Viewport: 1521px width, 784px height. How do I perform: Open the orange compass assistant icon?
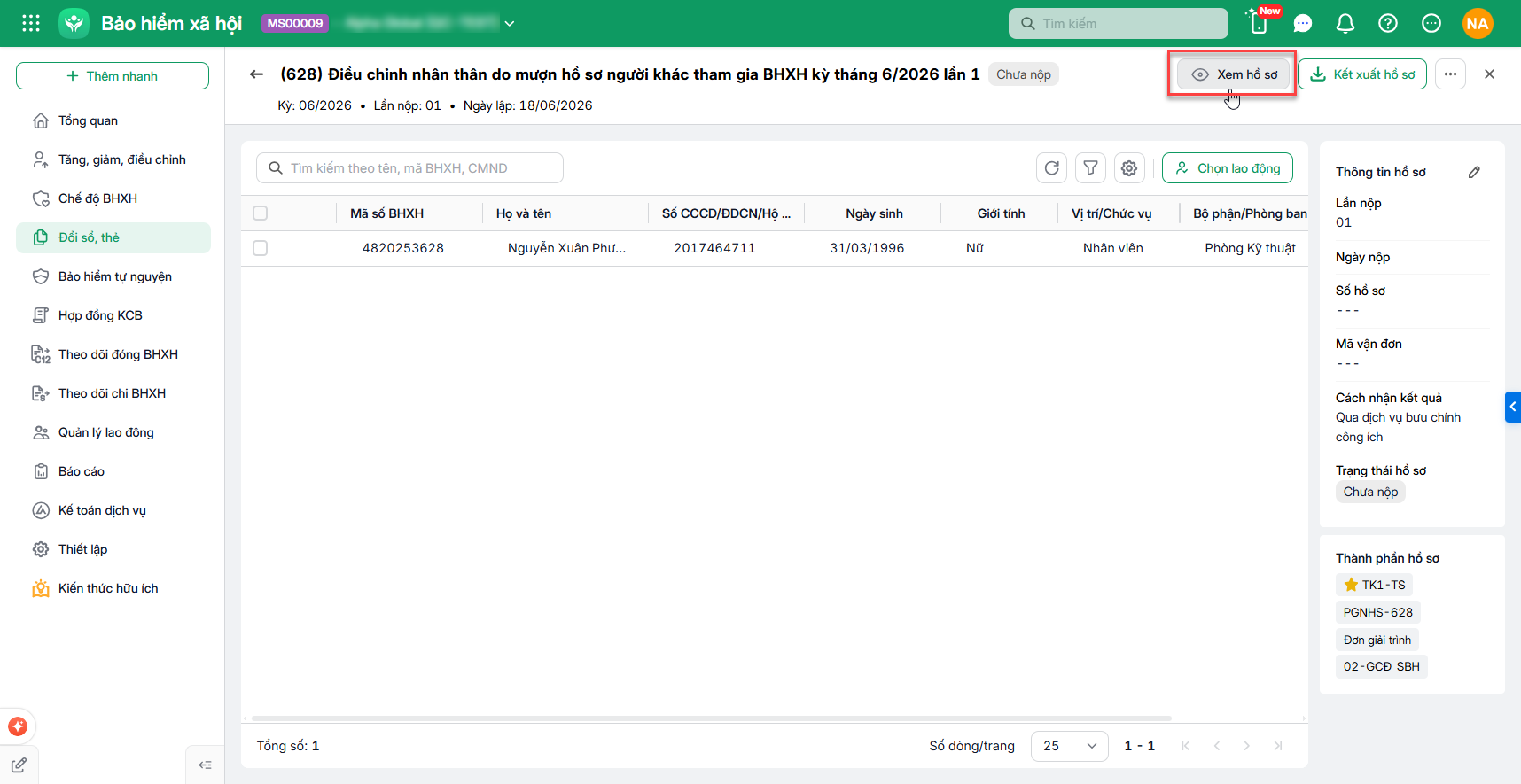(18, 726)
